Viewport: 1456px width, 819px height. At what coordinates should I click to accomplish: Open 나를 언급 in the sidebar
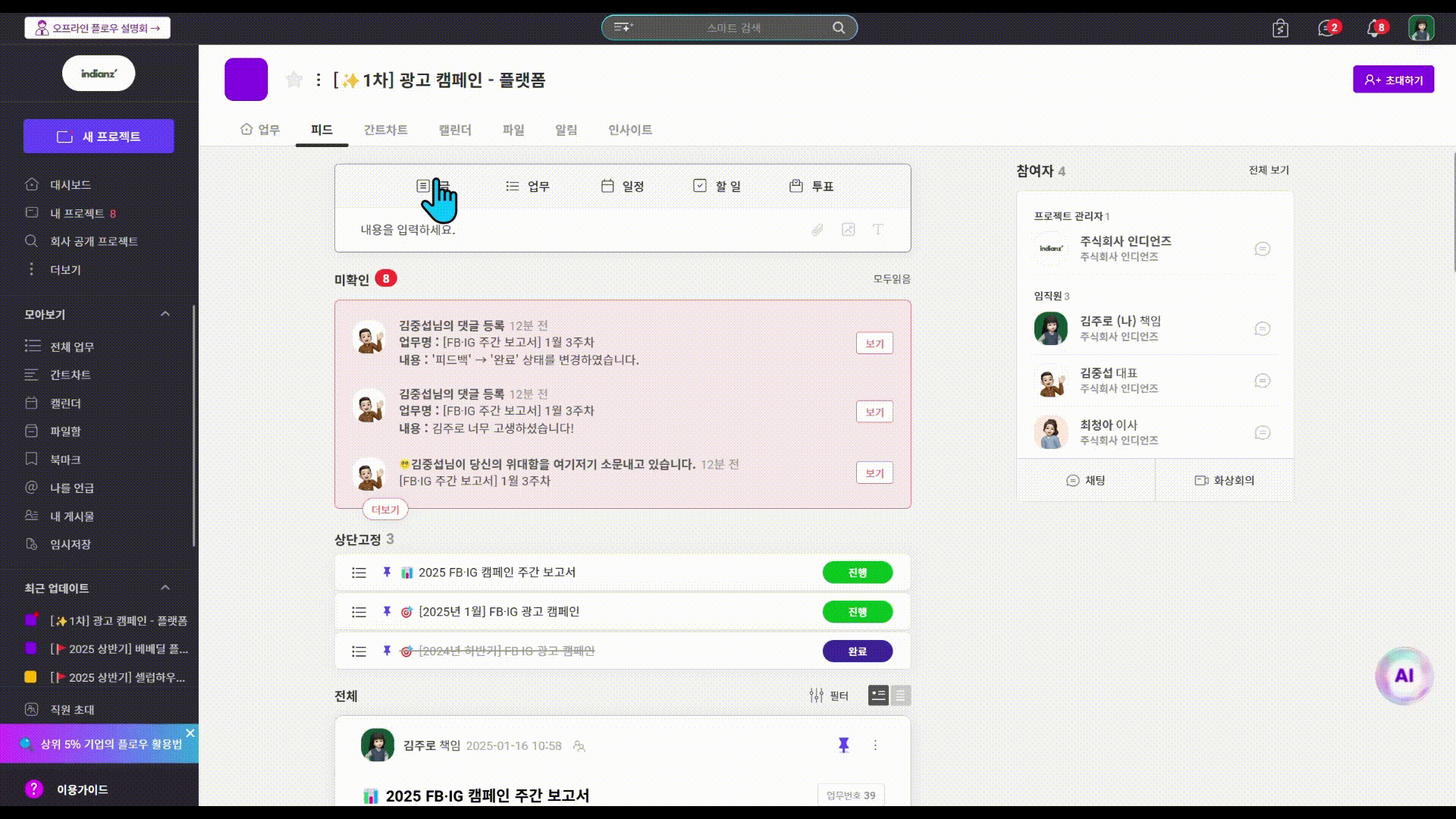pos(72,488)
